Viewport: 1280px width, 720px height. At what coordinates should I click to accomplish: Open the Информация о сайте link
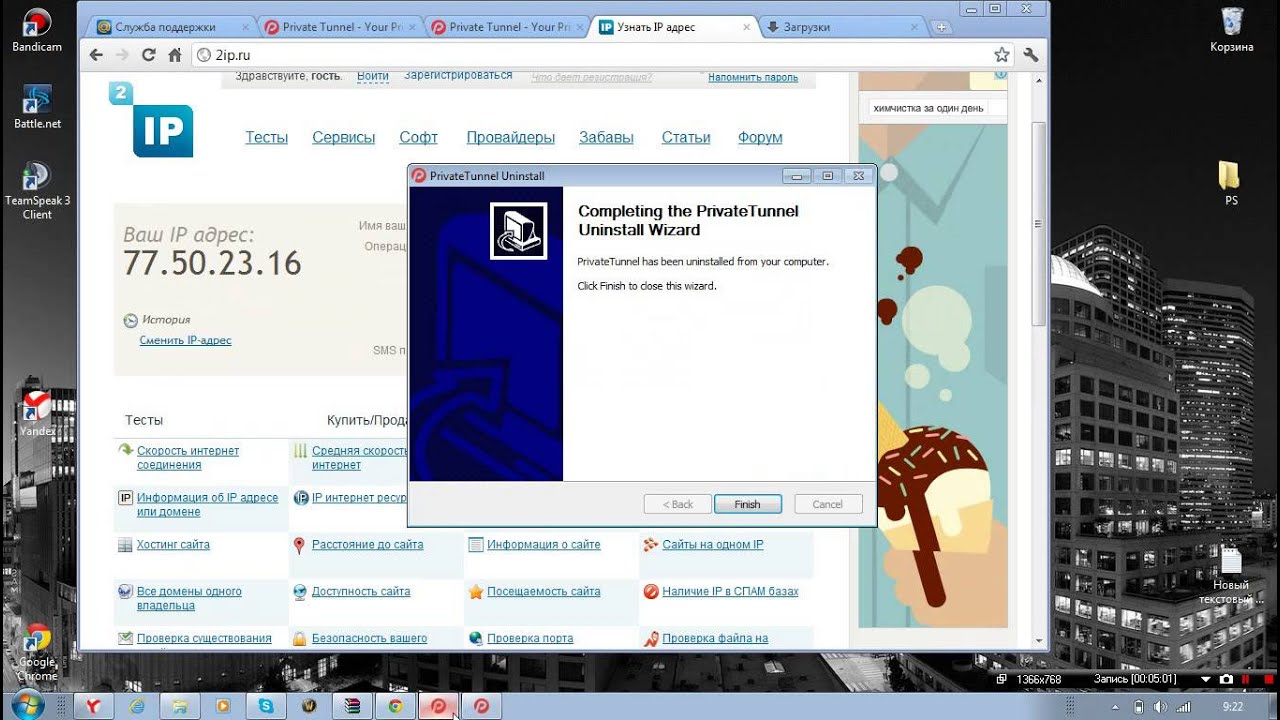(x=544, y=545)
